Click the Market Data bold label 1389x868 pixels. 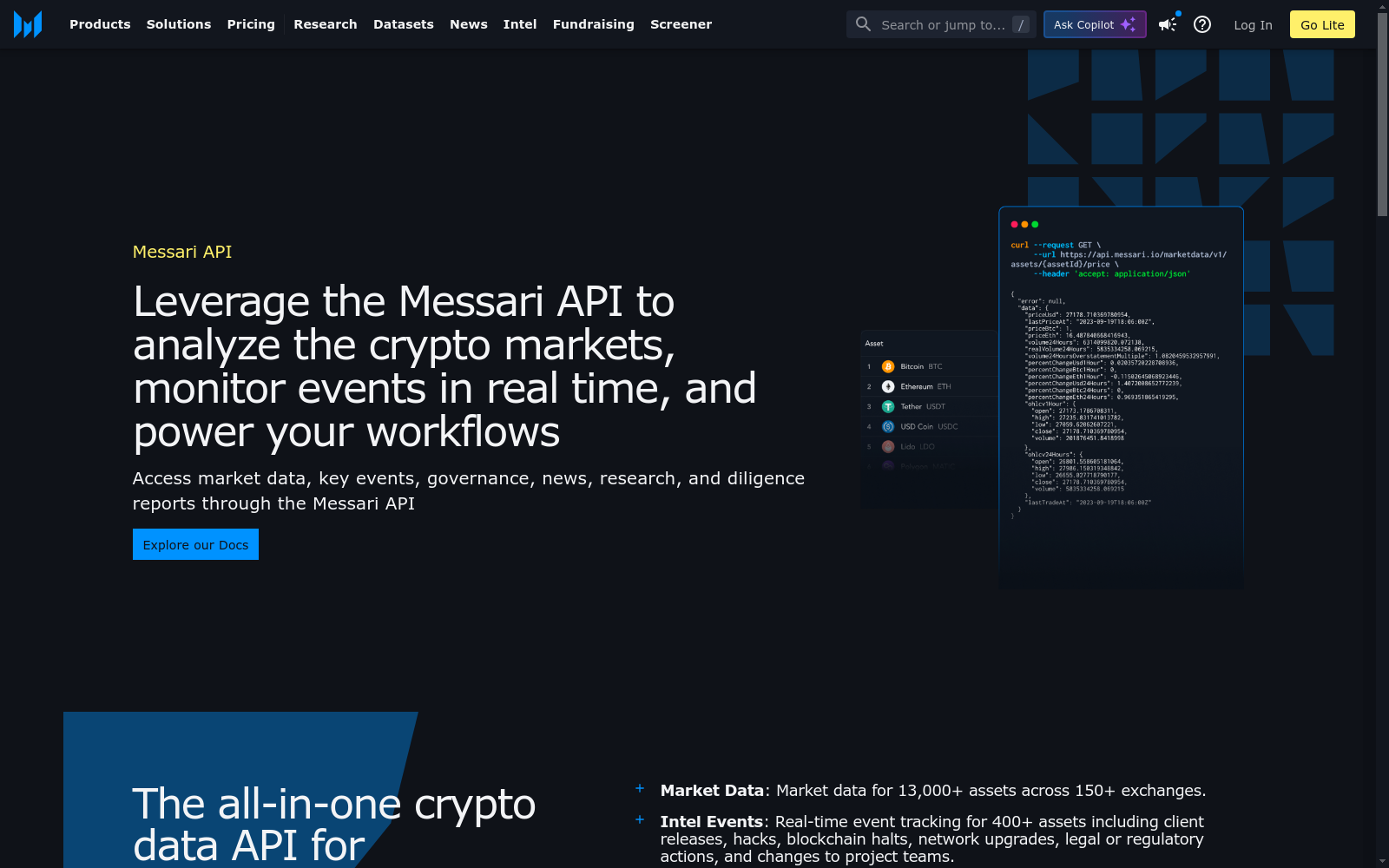(x=712, y=790)
